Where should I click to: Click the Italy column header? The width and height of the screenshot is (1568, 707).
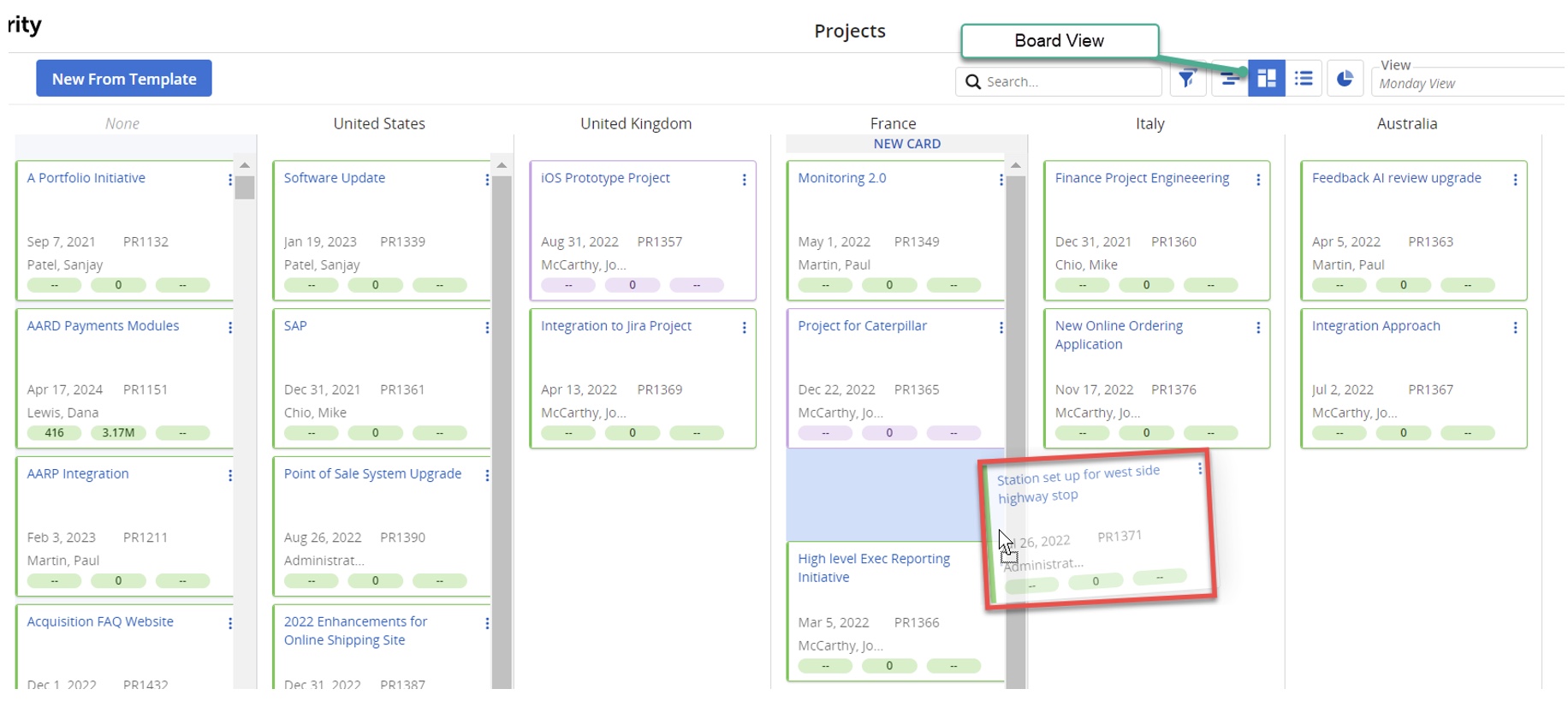coord(1149,123)
